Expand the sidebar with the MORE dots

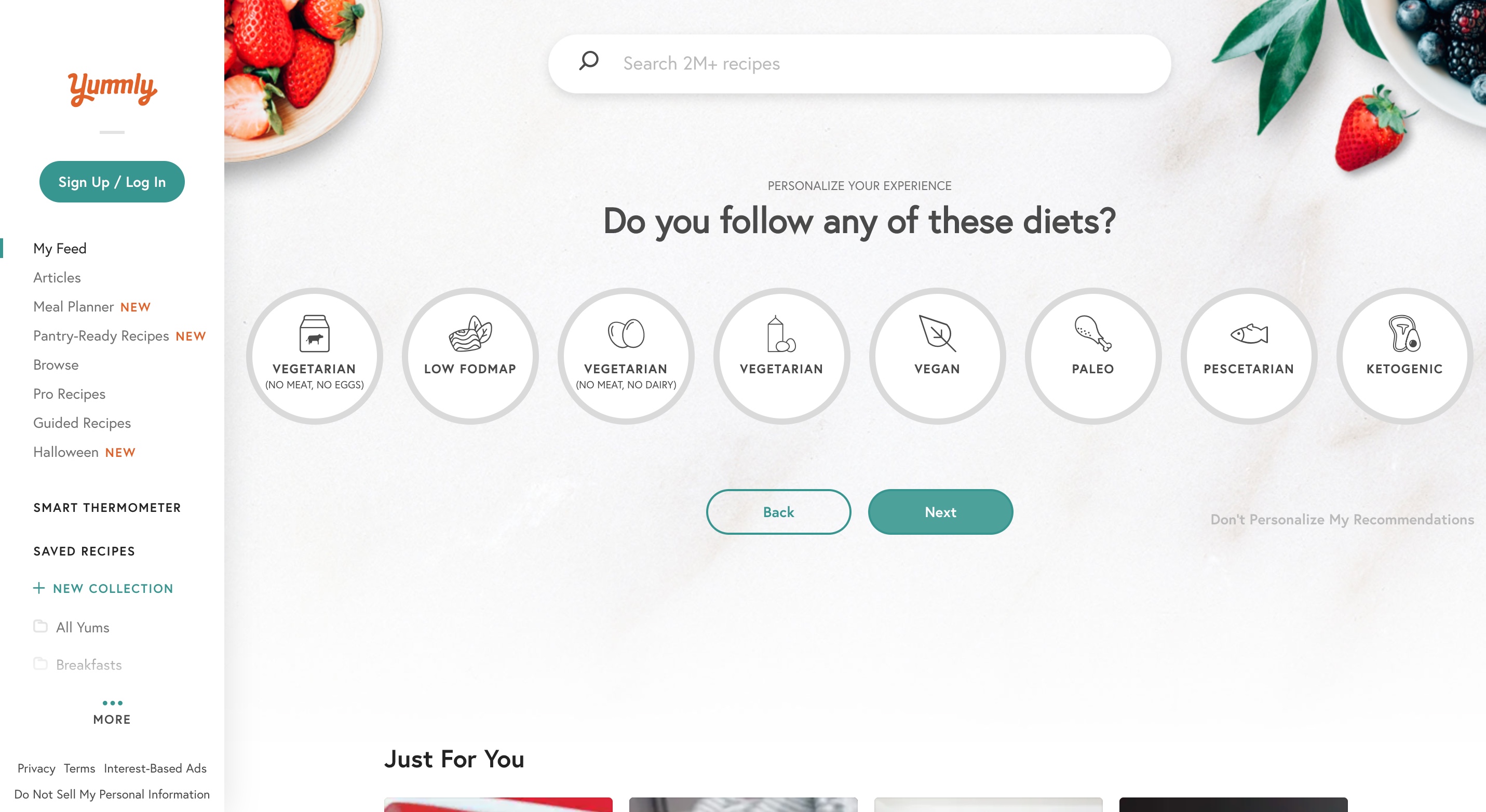tap(112, 710)
